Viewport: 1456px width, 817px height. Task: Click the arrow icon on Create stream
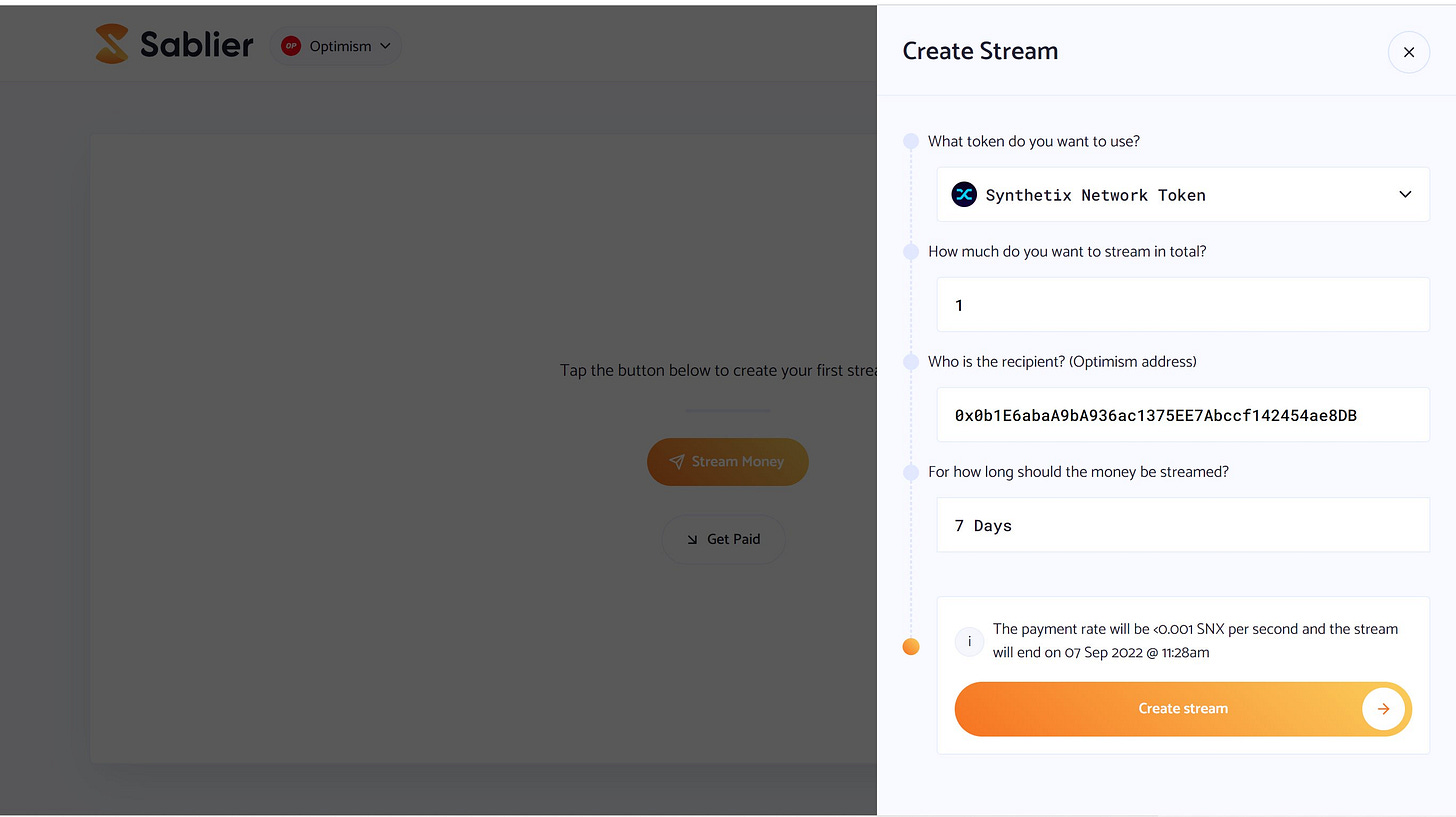coord(1383,709)
